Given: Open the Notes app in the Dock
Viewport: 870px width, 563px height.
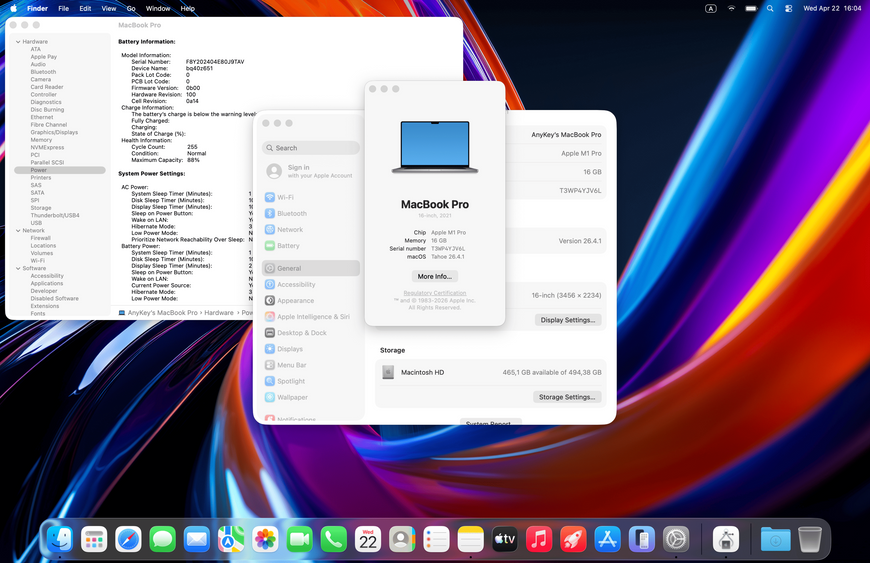Looking at the screenshot, I should tap(471, 539).
